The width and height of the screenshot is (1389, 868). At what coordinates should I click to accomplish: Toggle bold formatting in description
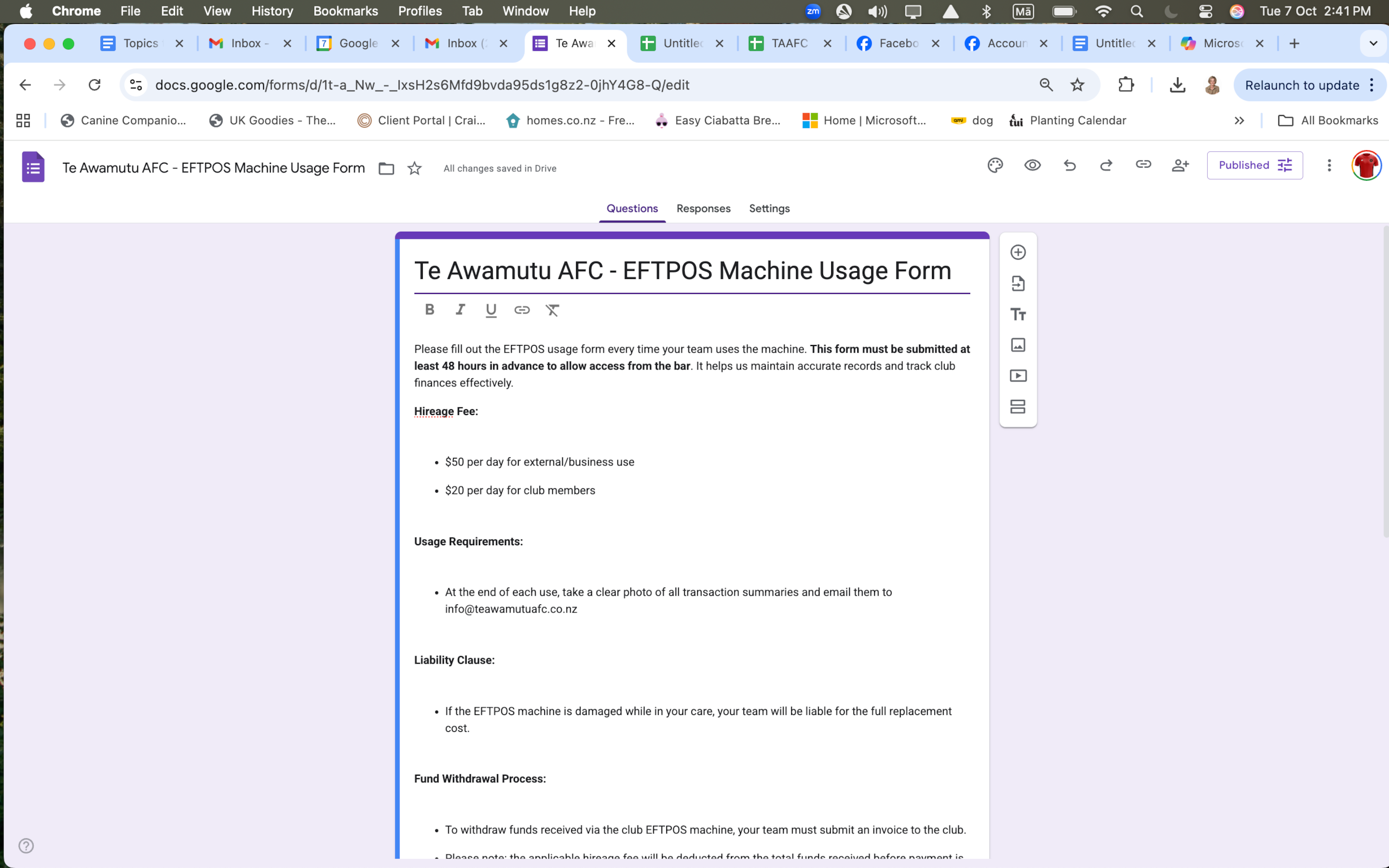[x=429, y=310]
